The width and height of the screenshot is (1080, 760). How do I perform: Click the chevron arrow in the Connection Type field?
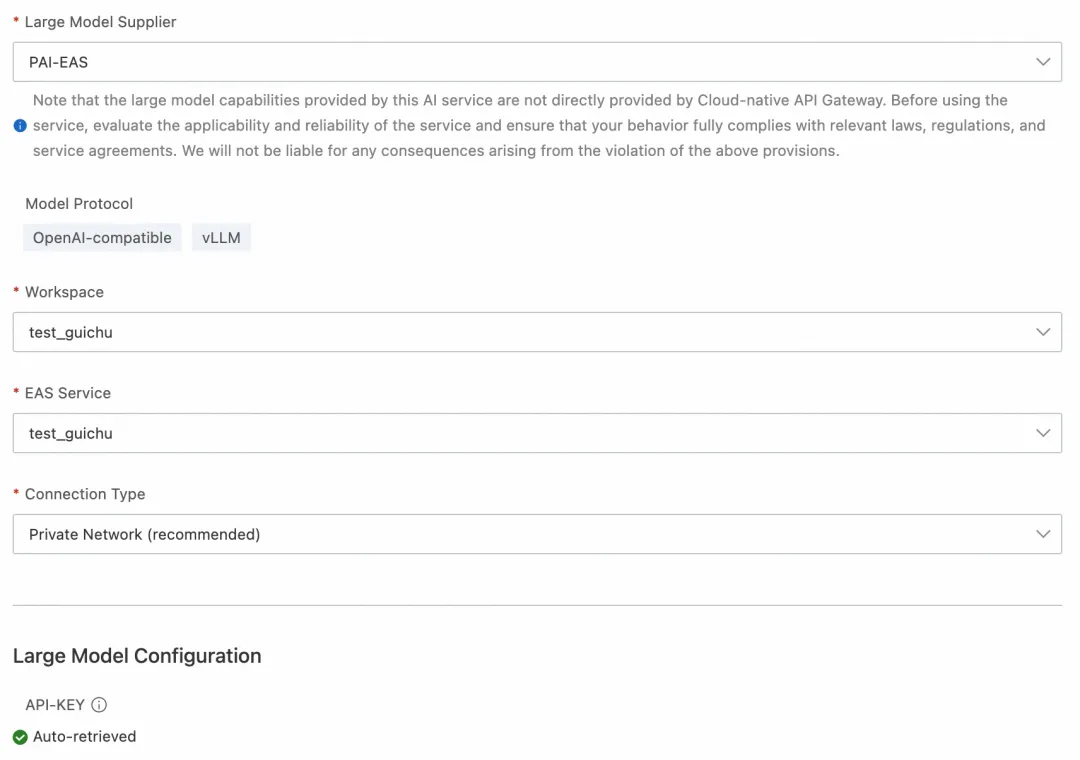coord(1043,534)
